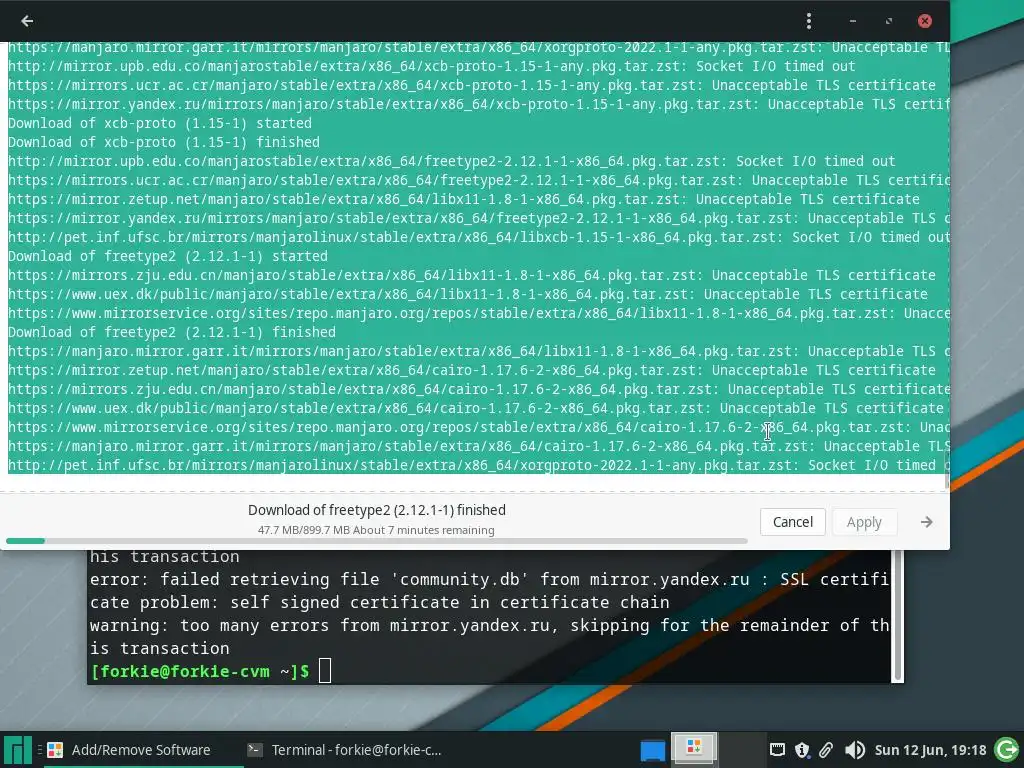
Task: Click the mirrors.zju.edu.cn libx11 log line
Action: pyautogui.click(x=472, y=276)
